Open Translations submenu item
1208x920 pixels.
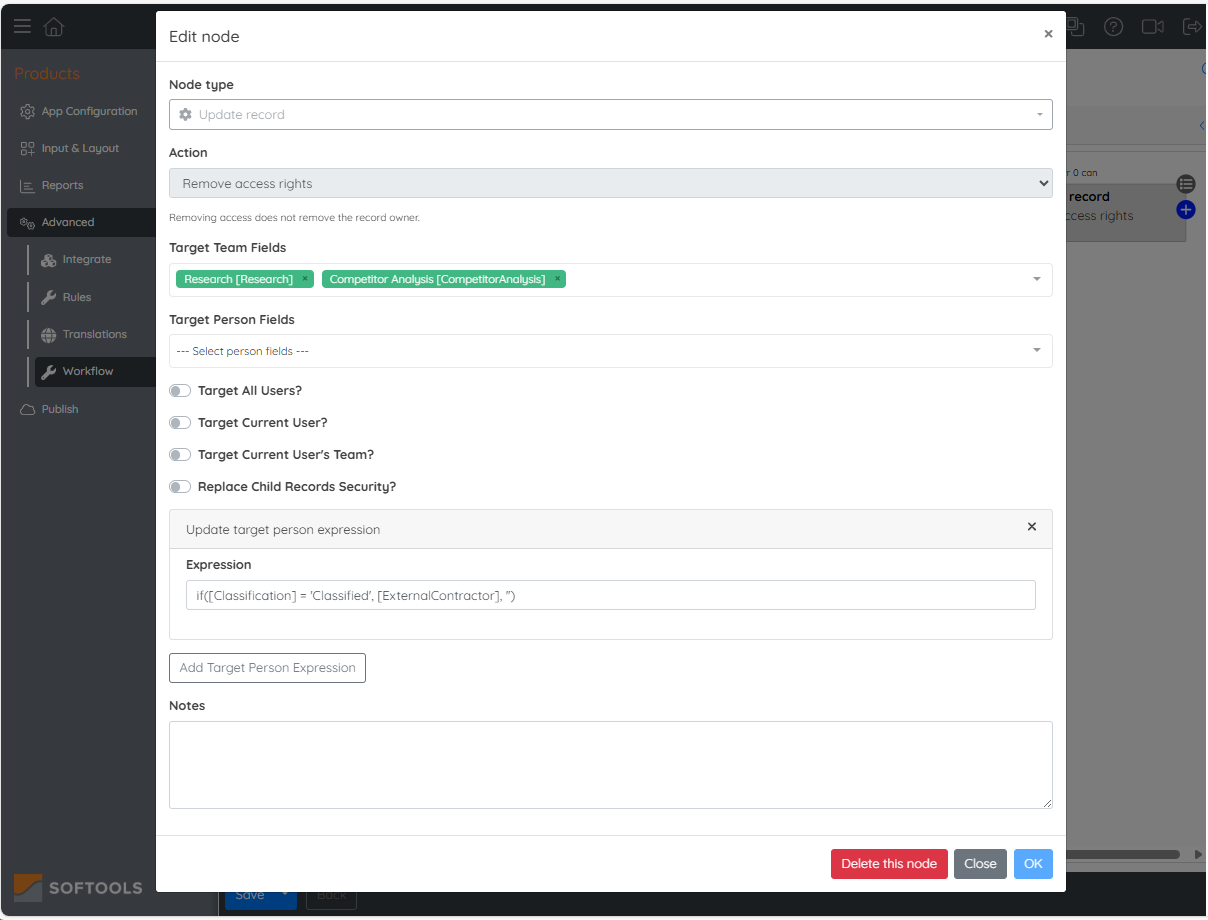point(95,334)
